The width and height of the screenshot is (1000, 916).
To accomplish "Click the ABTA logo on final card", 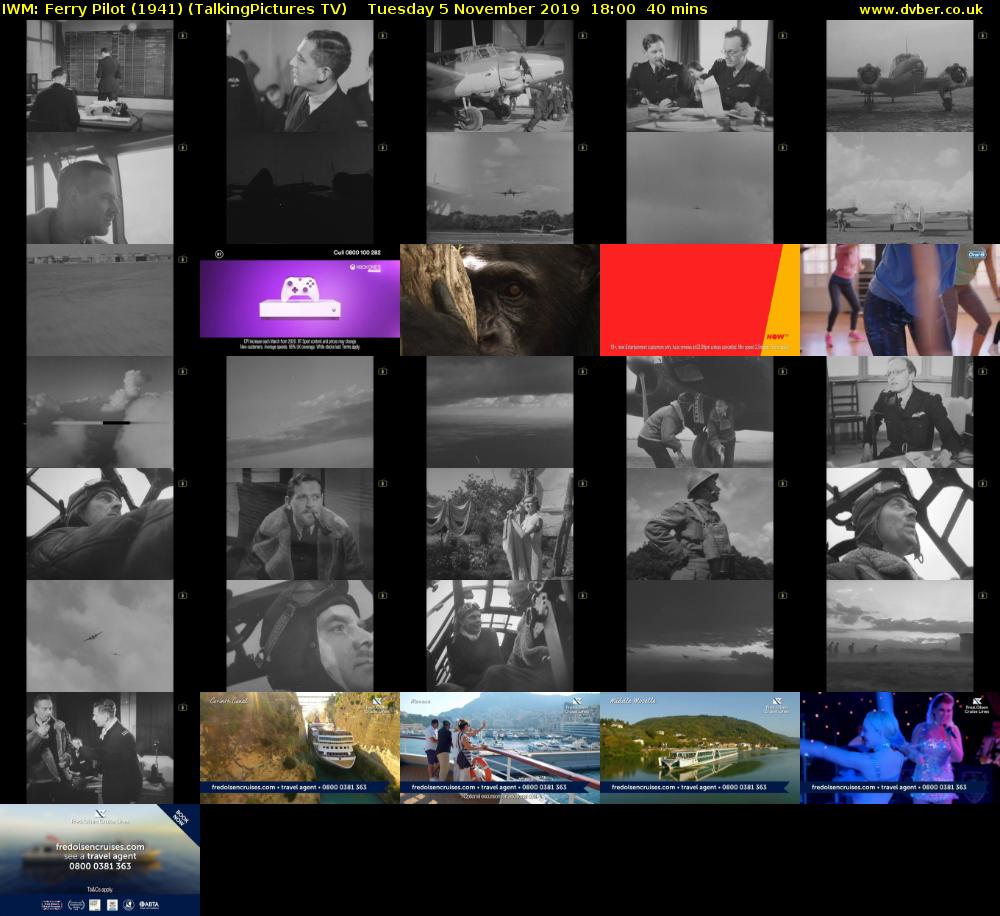I will (149, 905).
